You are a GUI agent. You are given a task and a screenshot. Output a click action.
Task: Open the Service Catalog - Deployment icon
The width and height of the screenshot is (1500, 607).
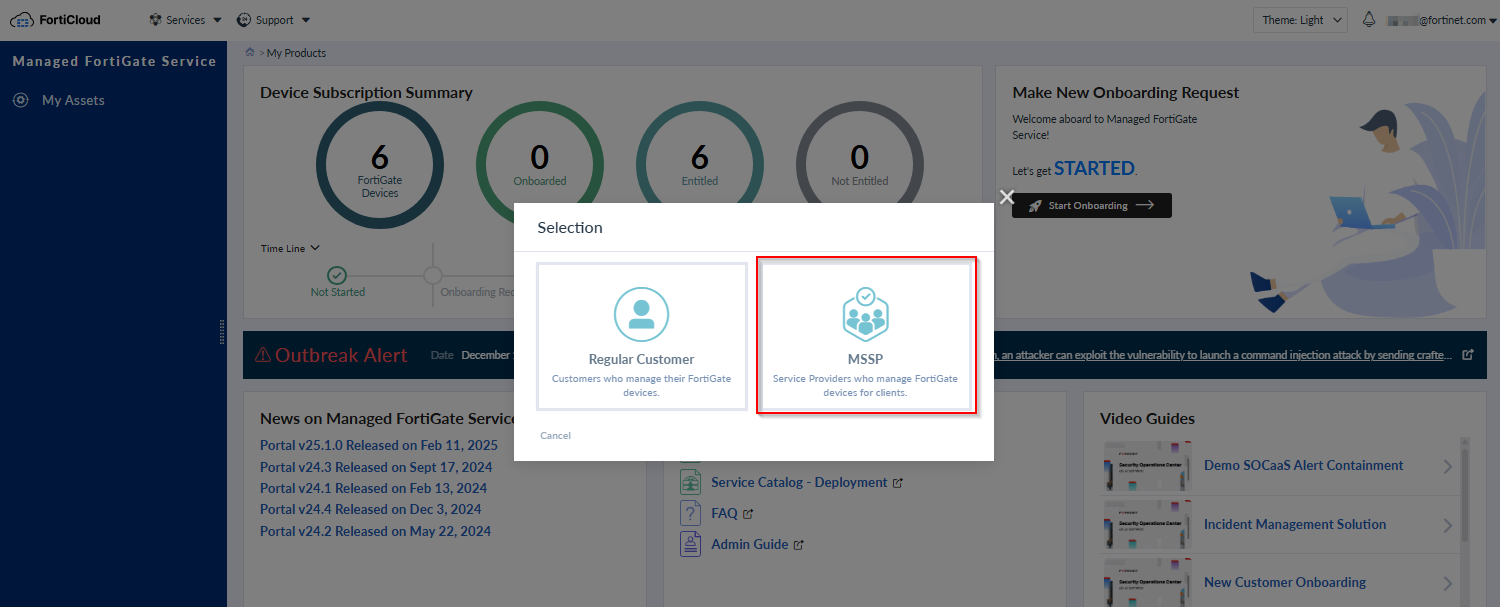pos(691,481)
